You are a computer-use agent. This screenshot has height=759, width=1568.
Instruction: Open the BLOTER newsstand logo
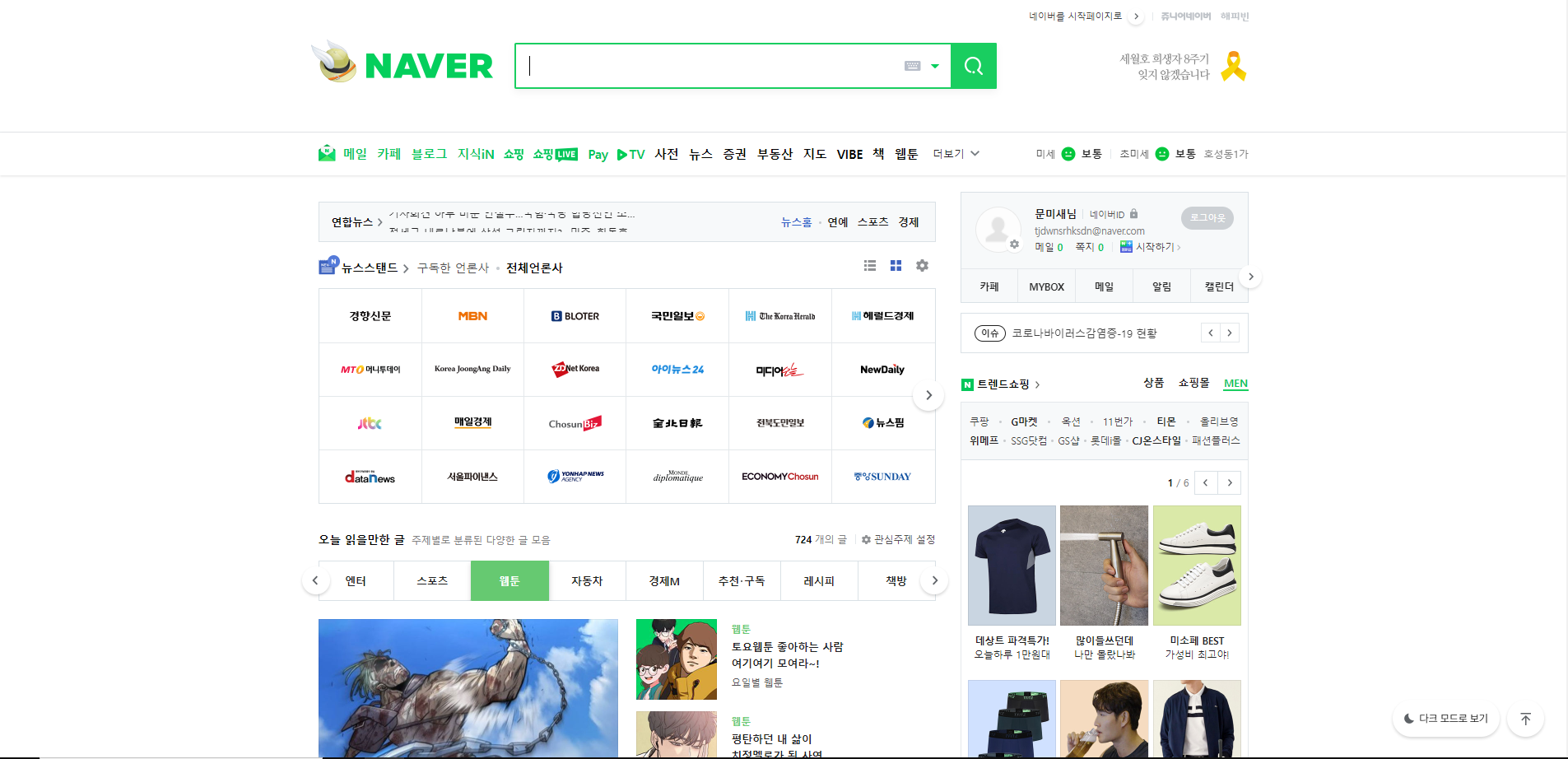point(575,316)
